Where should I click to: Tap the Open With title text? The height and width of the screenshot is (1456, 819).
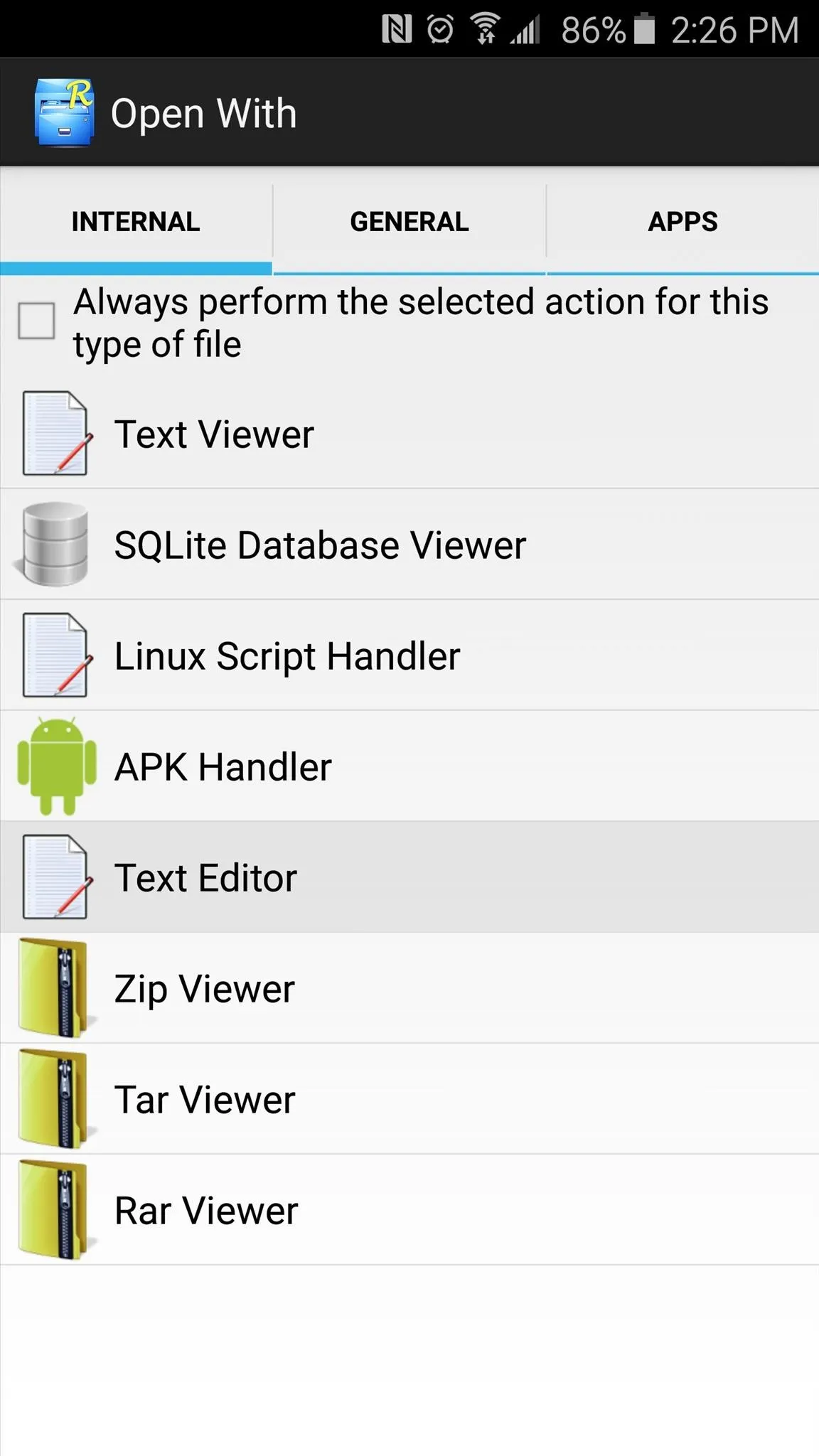pos(204,114)
